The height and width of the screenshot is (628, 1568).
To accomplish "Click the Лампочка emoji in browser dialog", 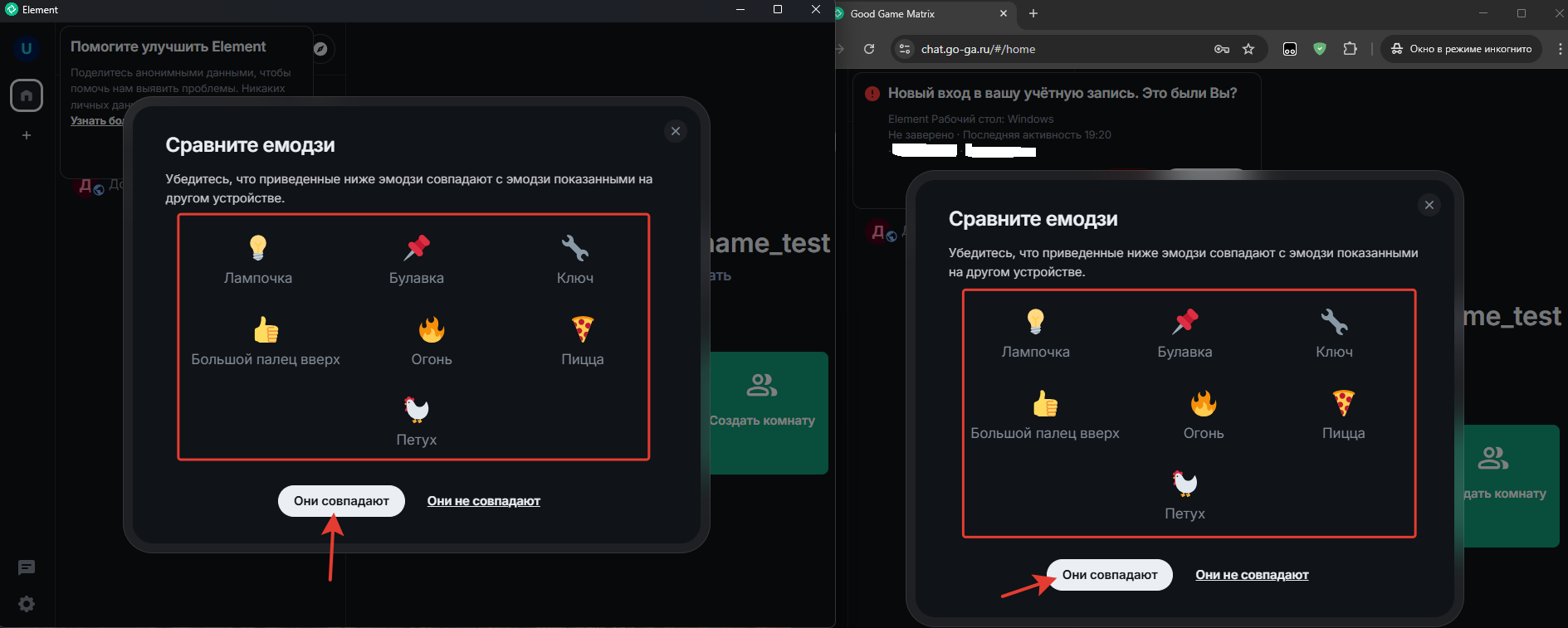I will [1035, 321].
